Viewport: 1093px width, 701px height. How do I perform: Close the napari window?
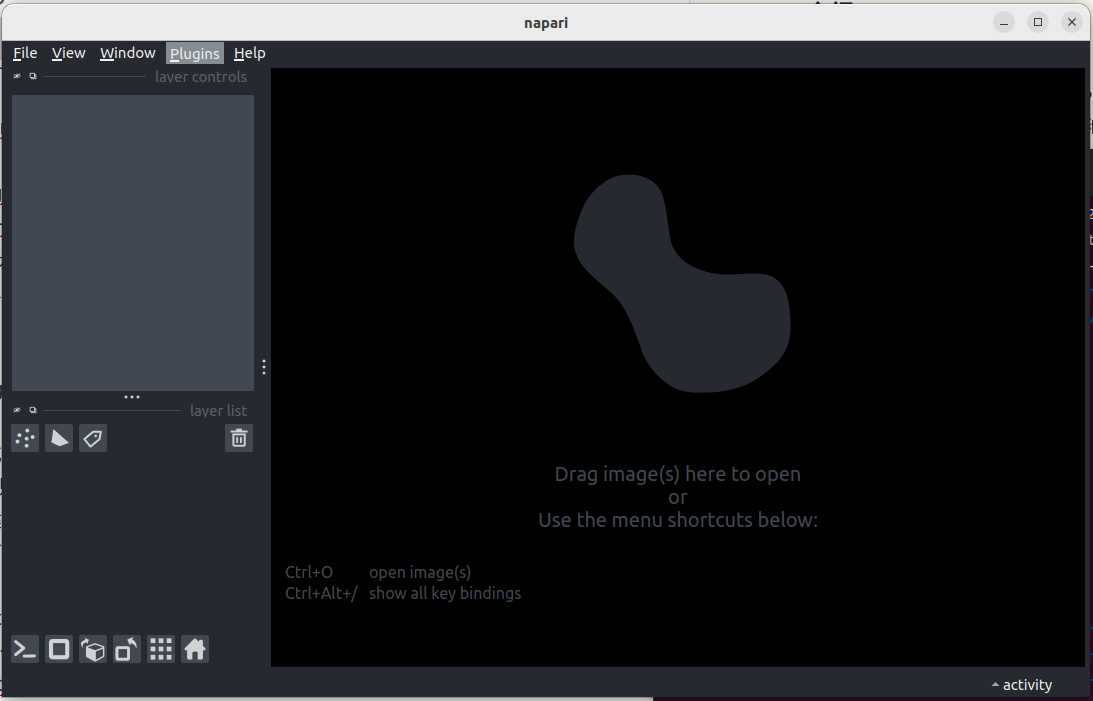pos(1072,22)
